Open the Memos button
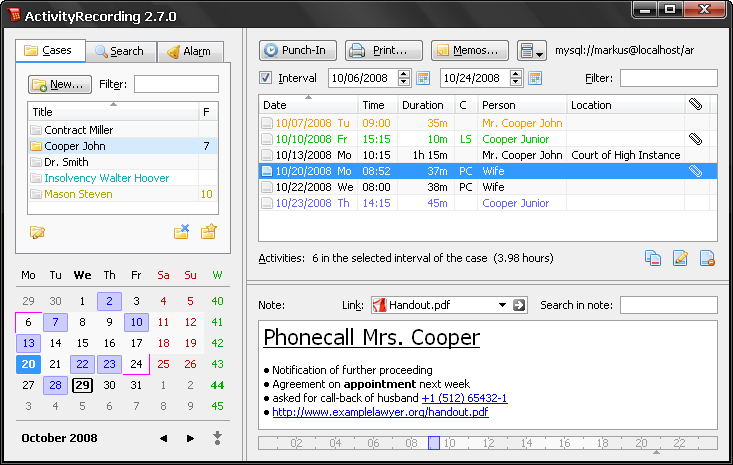The height and width of the screenshot is (465, 733). (x=469, y=50)
